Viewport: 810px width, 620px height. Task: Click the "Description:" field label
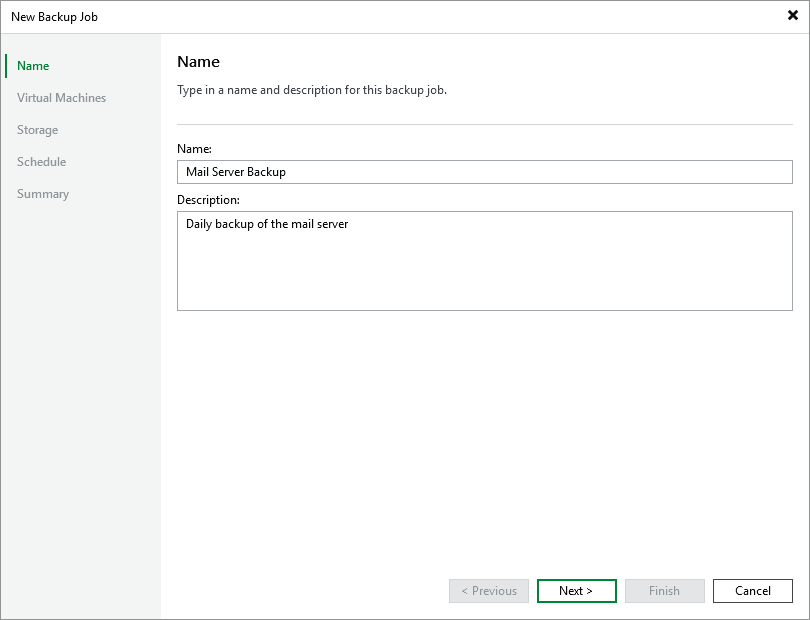[208, 200]
